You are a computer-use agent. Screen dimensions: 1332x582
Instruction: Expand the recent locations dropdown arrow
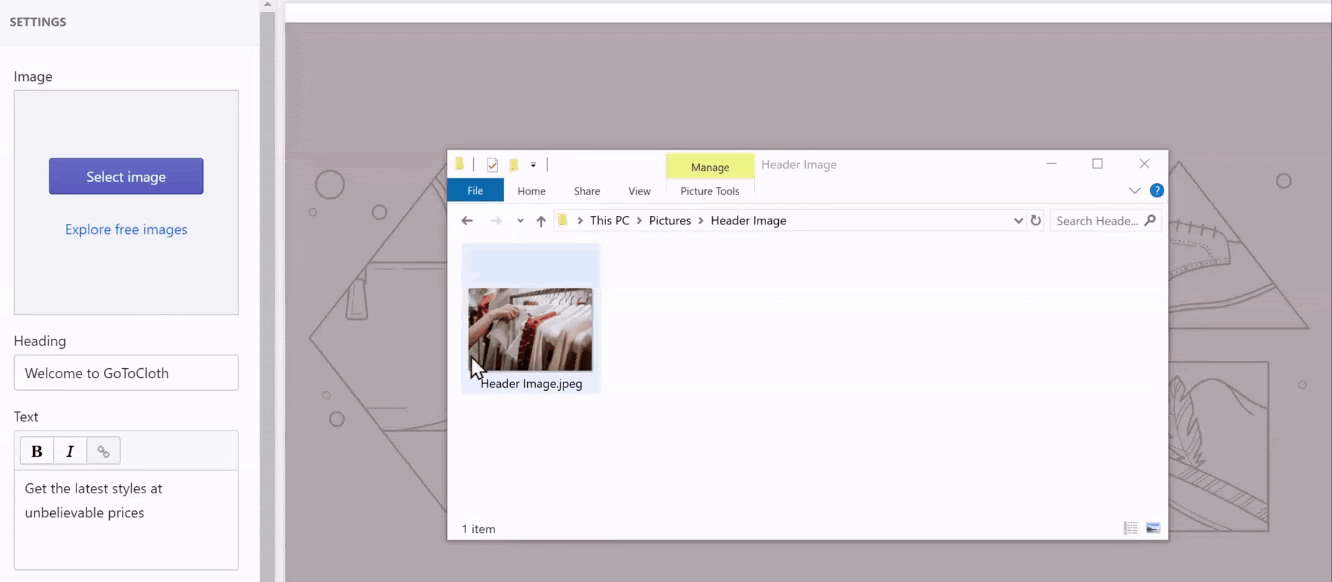pyautogui.click(x=520, y=221)
